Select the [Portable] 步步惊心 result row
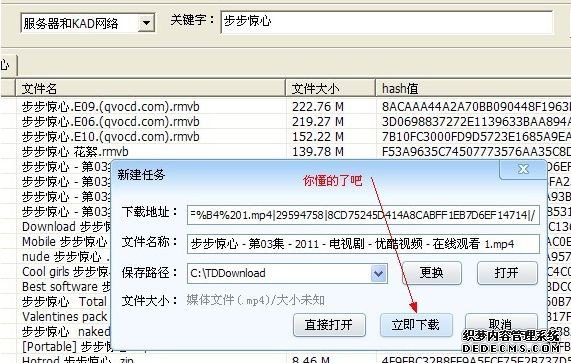Viewport: 571px width, 363px height. point(66,346)
